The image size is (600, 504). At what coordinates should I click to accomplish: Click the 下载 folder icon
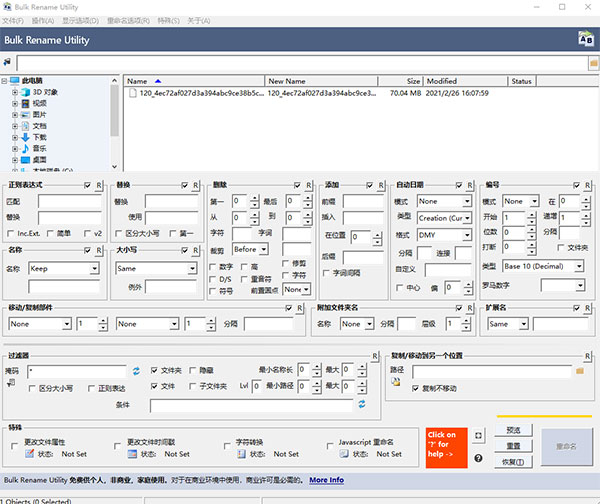click(x=25, y=137)
